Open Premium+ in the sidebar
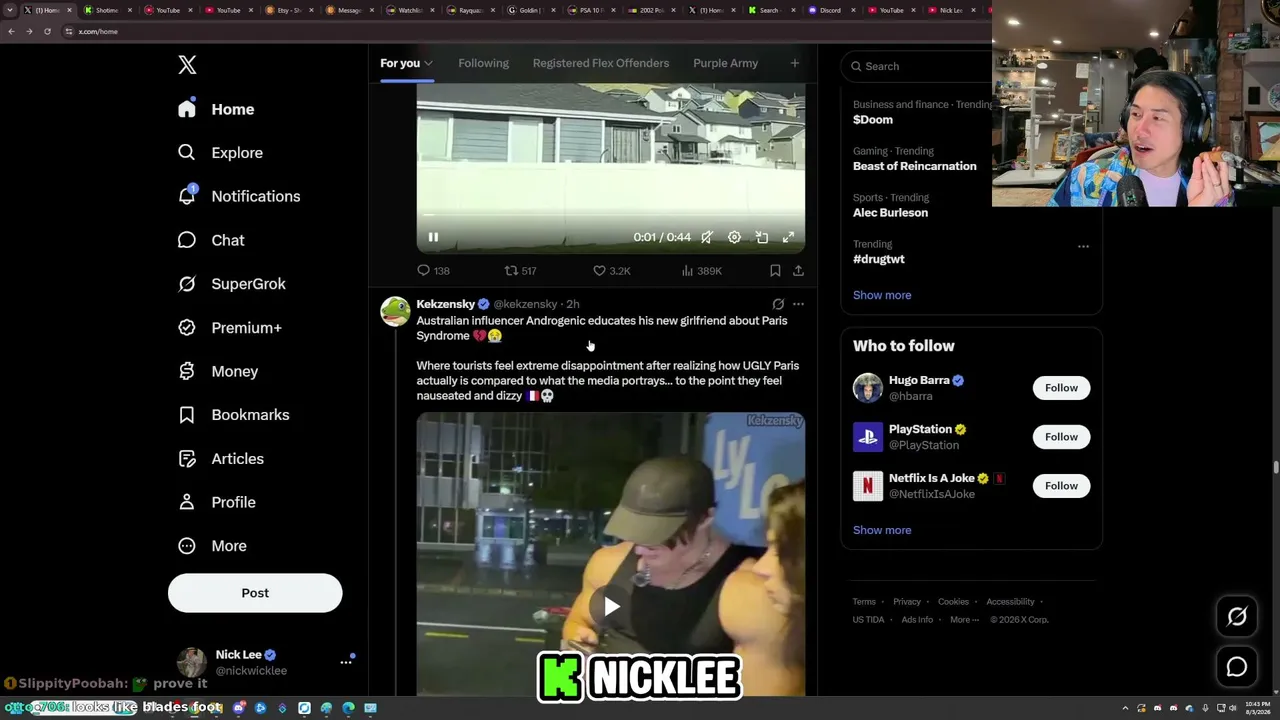Image resolution: width=1280 pixels, height=720 pixels. [x=229, y=328]
